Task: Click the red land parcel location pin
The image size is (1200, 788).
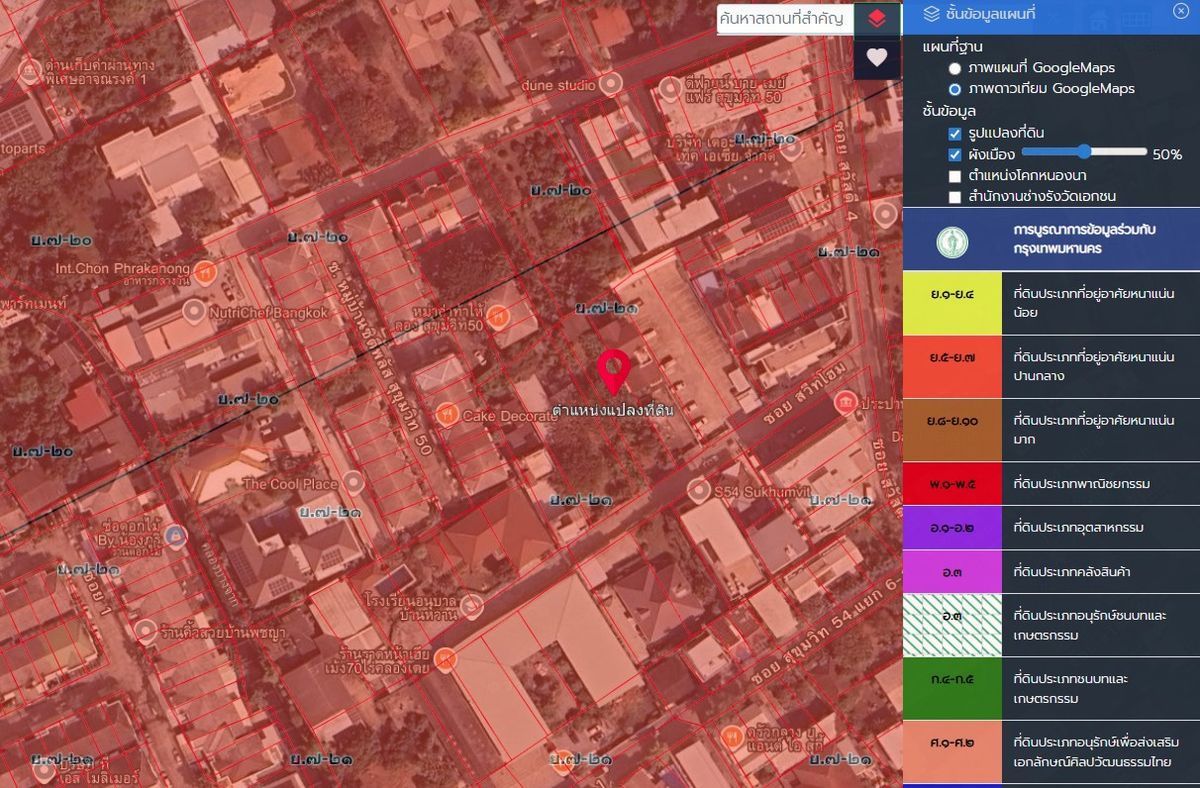Action: click(x=613, y=371)
